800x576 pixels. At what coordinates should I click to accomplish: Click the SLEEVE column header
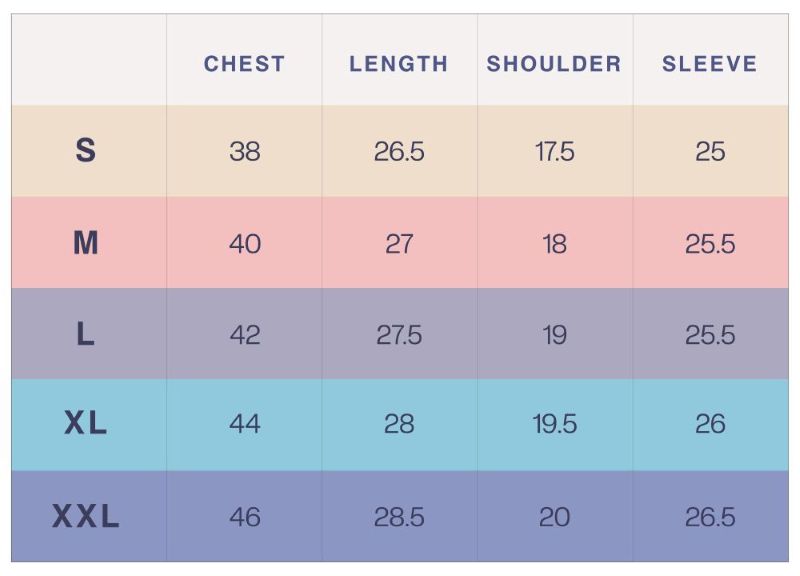tap(710, 64)
